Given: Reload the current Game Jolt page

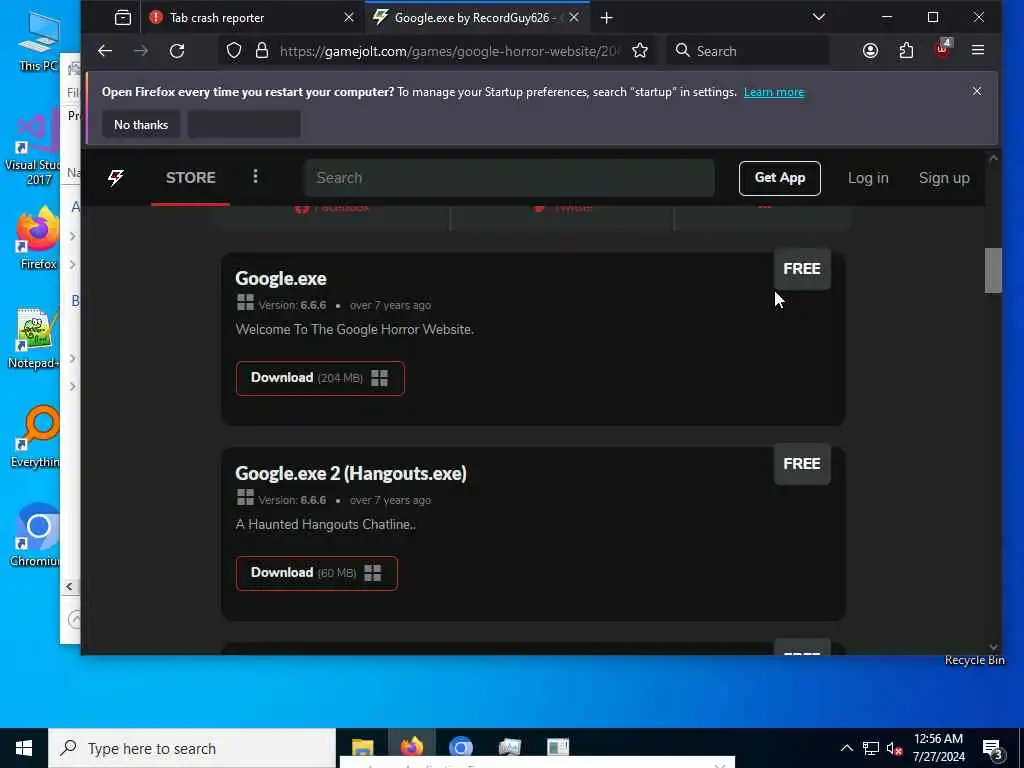Looking at the screenshot, I should (x=177, y=51).
